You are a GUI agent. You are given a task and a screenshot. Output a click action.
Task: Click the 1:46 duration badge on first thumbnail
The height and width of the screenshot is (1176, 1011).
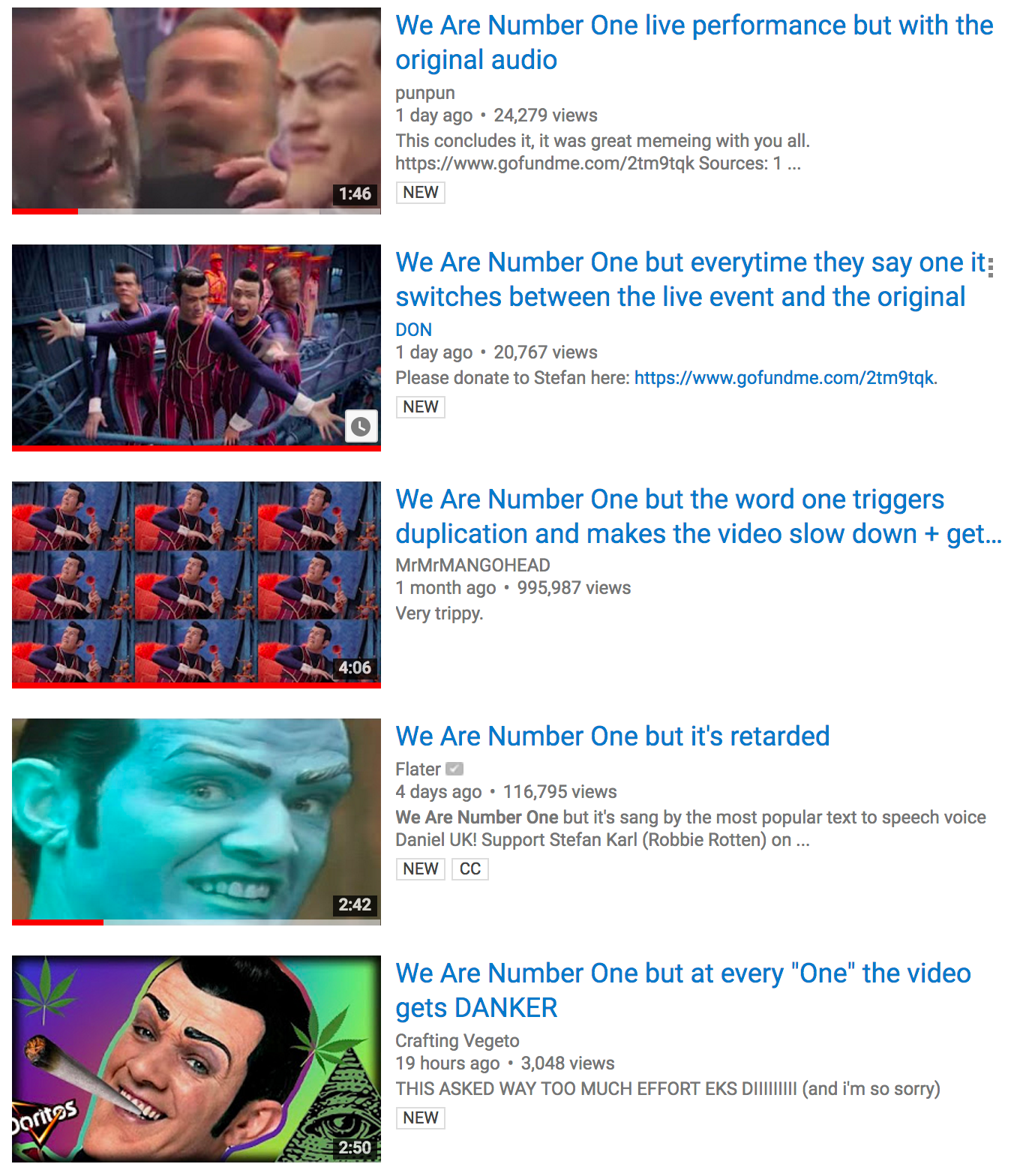[355, 193]
